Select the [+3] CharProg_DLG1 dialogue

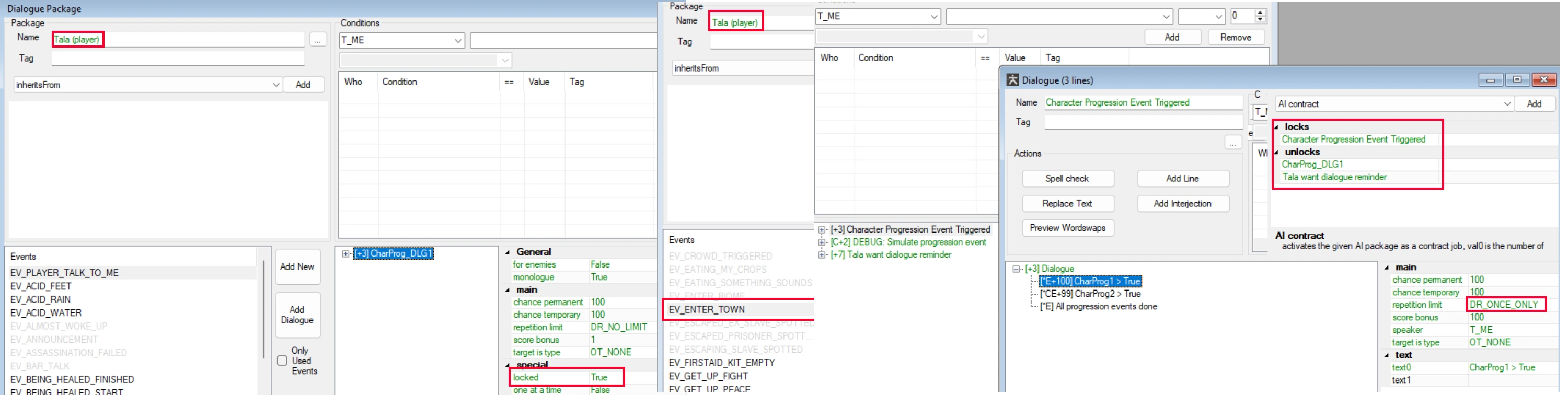click(393, 254)
